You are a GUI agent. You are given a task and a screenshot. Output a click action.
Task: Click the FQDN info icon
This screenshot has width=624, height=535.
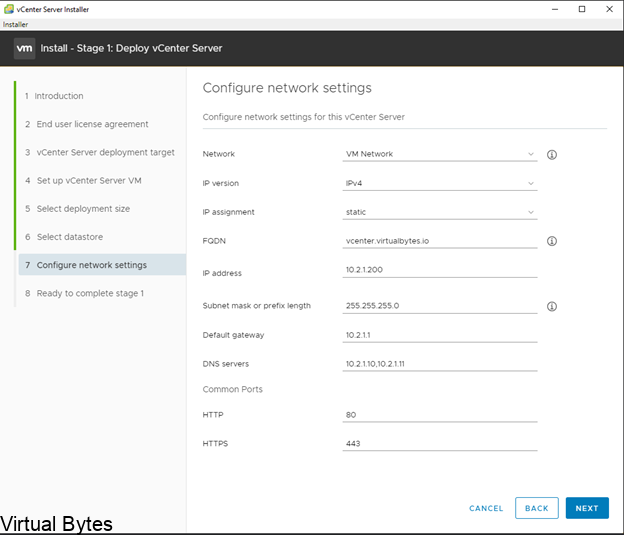[x=552, y=241]
